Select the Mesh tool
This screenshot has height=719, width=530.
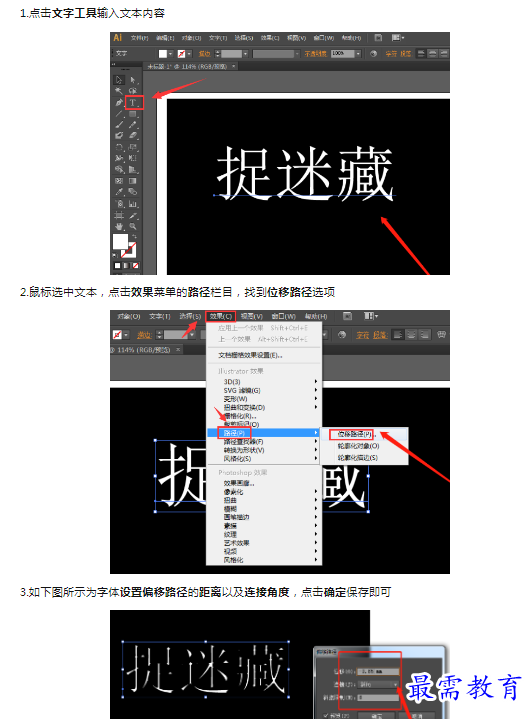(x=119, y=181)
